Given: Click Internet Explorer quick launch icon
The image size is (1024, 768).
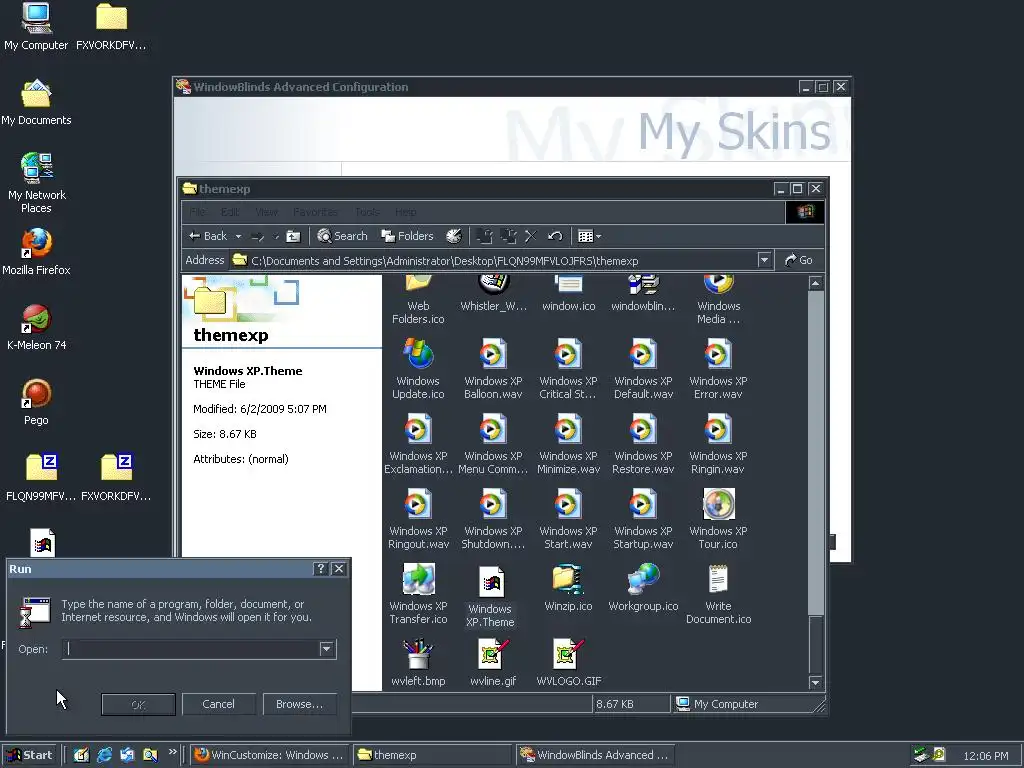Looking at the screenshot, I should 104,755.
